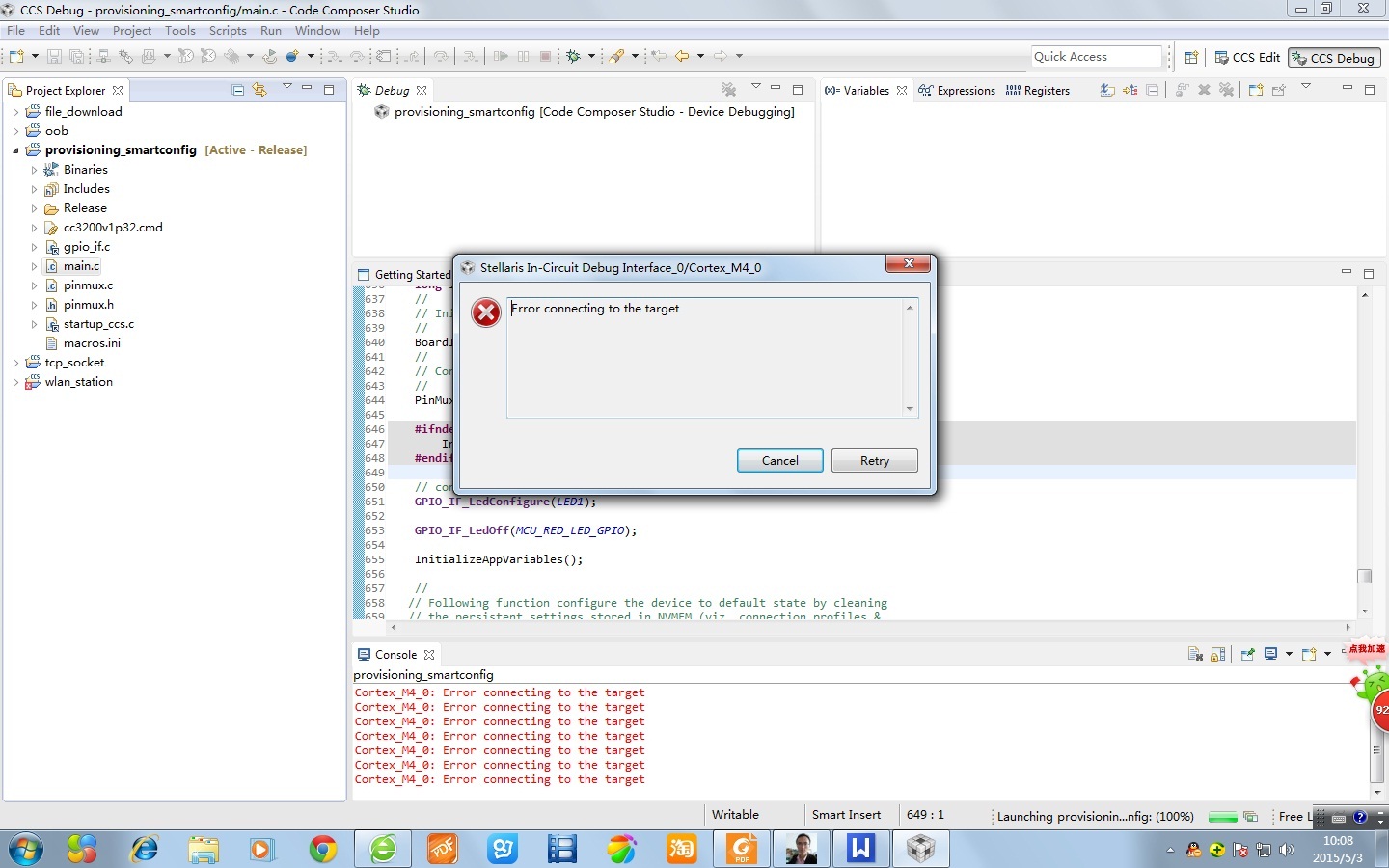Click Clear Console icon
The width and height of the screenshot is (1389, 868).
1196,654
